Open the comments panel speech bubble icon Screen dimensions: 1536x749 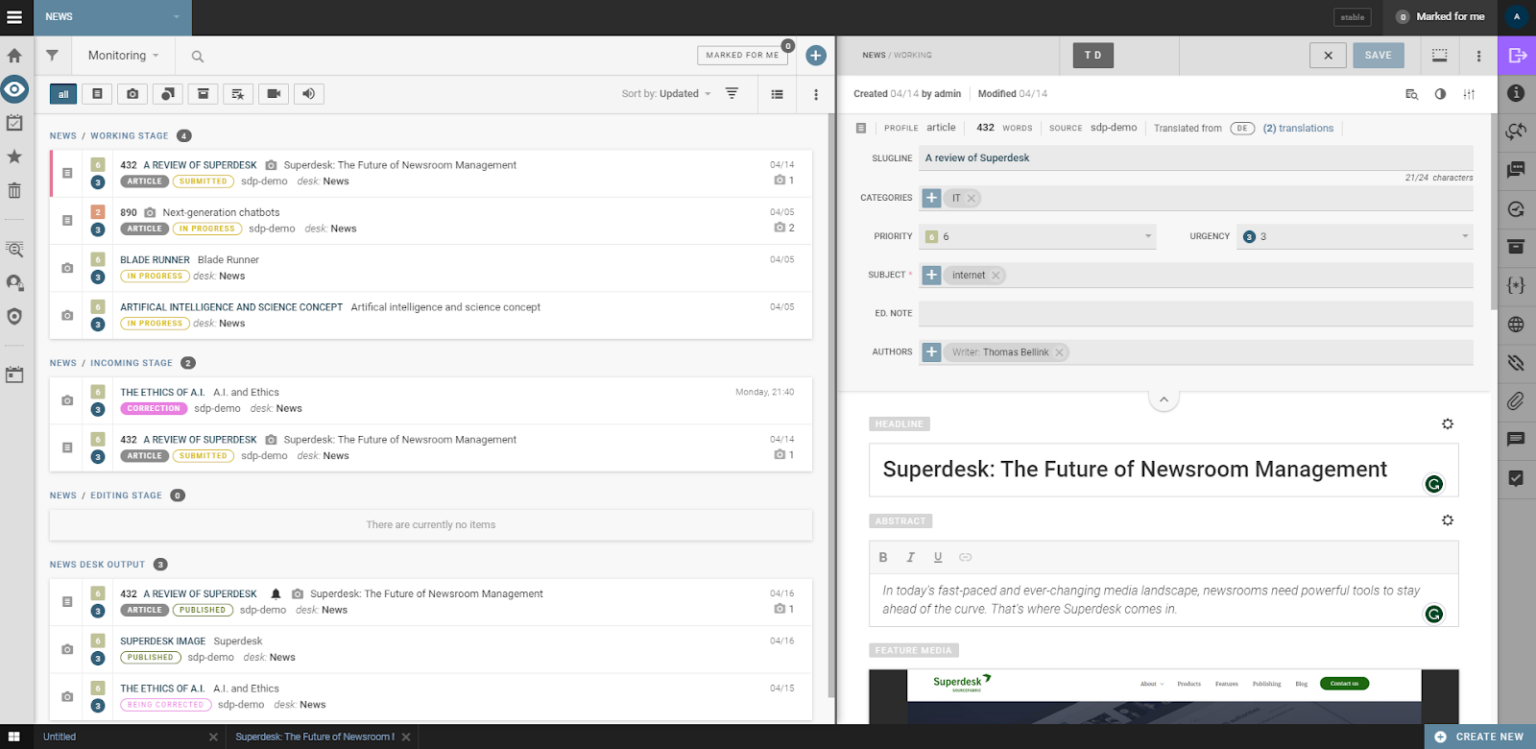click(x=1516, y=438)
